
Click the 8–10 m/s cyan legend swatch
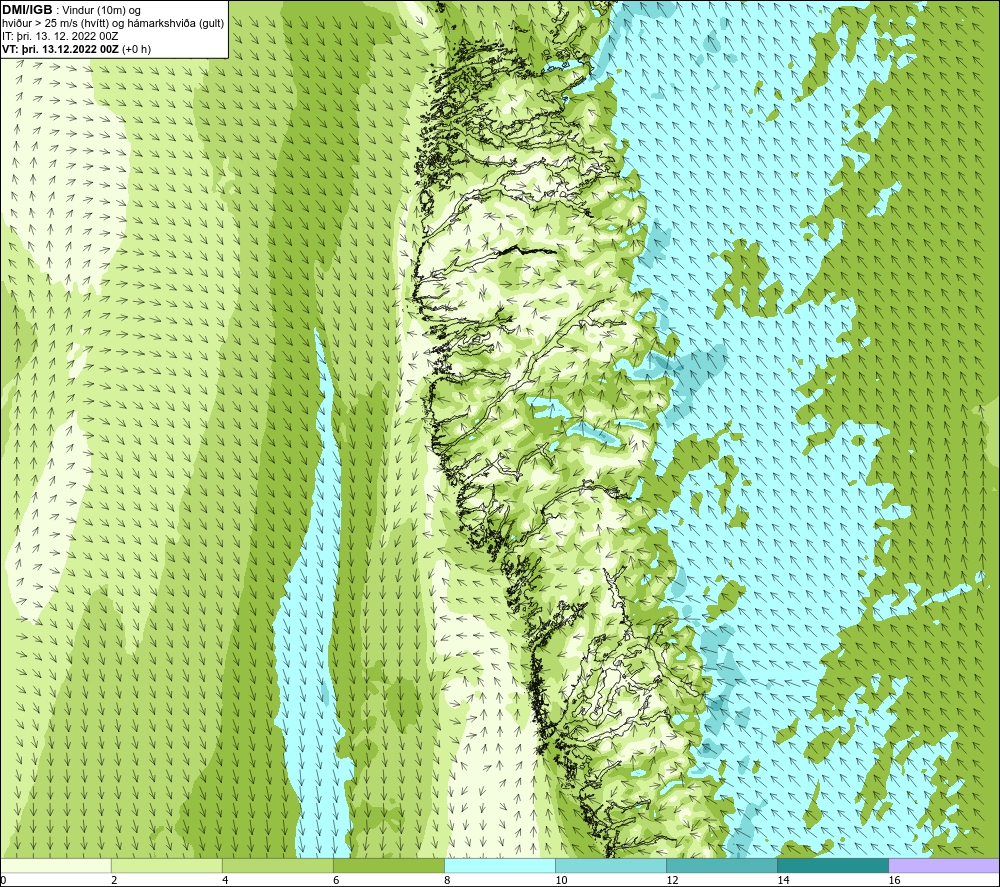[500, 865]
